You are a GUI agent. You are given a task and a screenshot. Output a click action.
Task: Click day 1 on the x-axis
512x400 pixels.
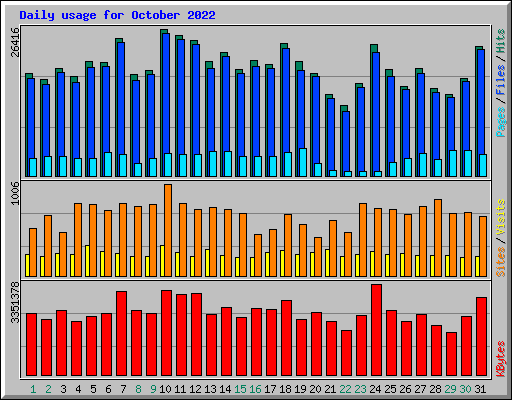(33, 389)
